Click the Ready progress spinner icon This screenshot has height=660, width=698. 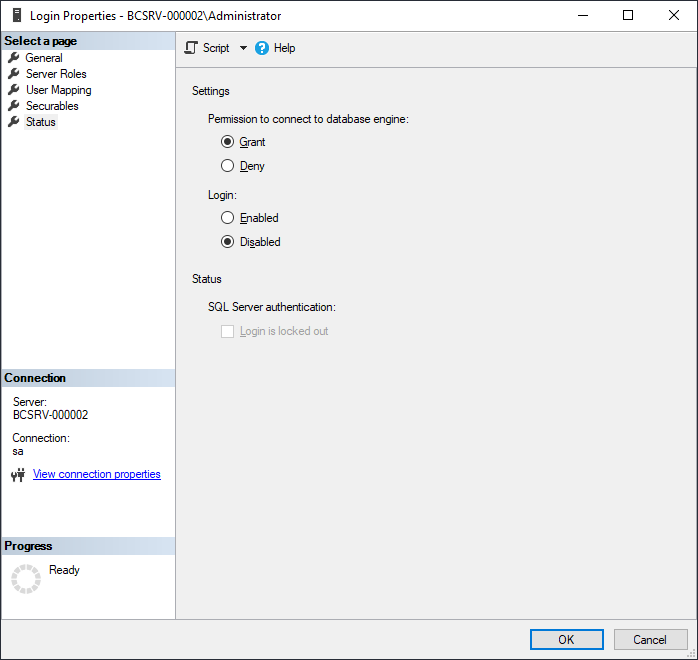pyautogui.click(x=26, y=579)
